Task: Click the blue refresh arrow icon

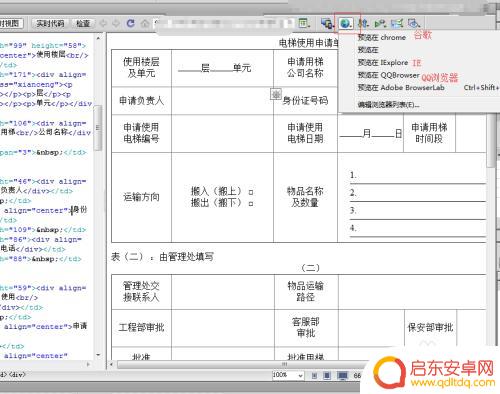Action: coord(130,23)
